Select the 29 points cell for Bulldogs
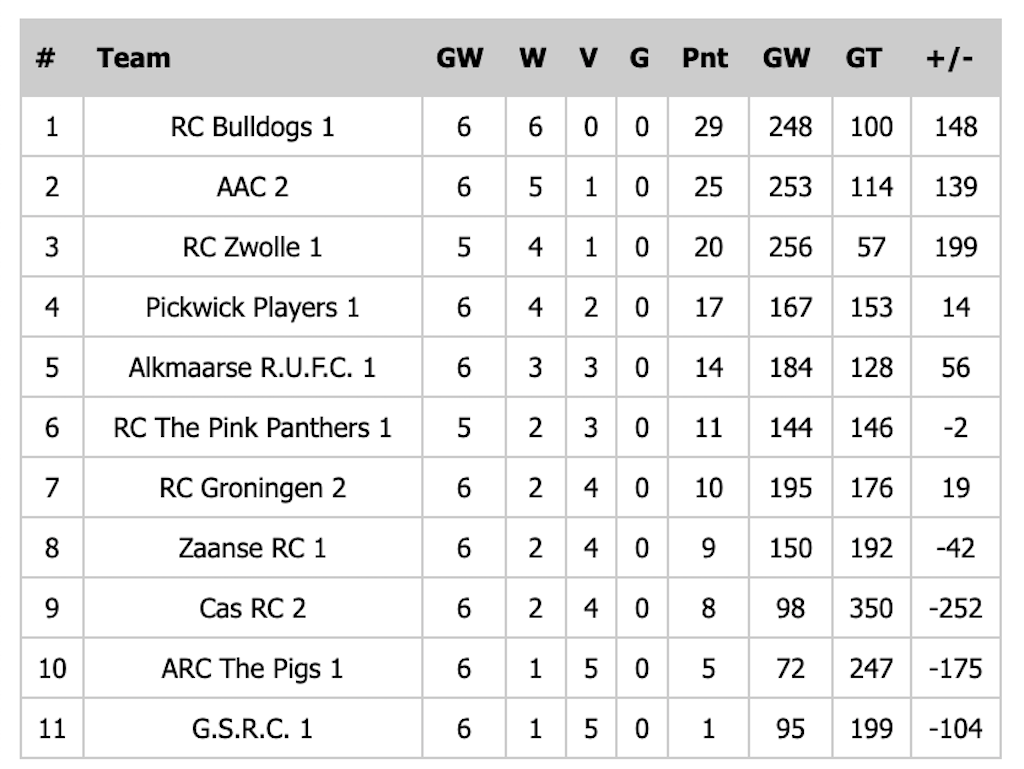 pos(708,127)
